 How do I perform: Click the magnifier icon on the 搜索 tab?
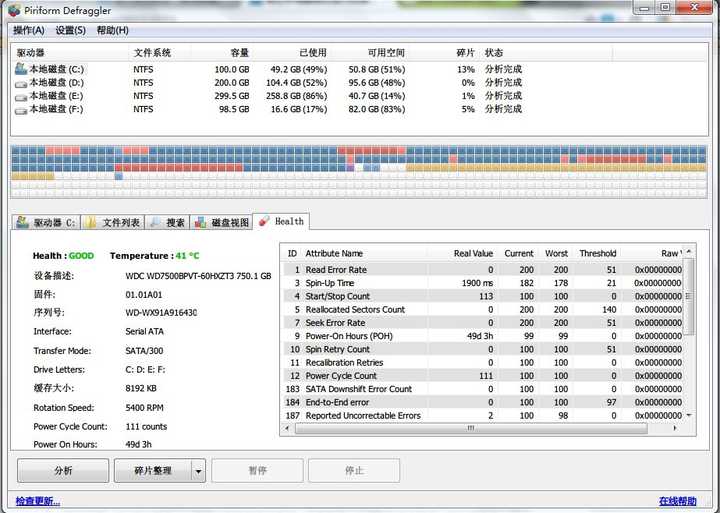tap(155, 222)
